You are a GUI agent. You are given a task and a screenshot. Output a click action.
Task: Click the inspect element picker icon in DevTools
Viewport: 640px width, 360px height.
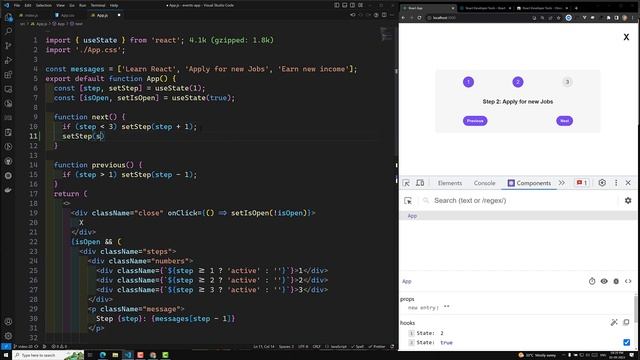point(406,183)
